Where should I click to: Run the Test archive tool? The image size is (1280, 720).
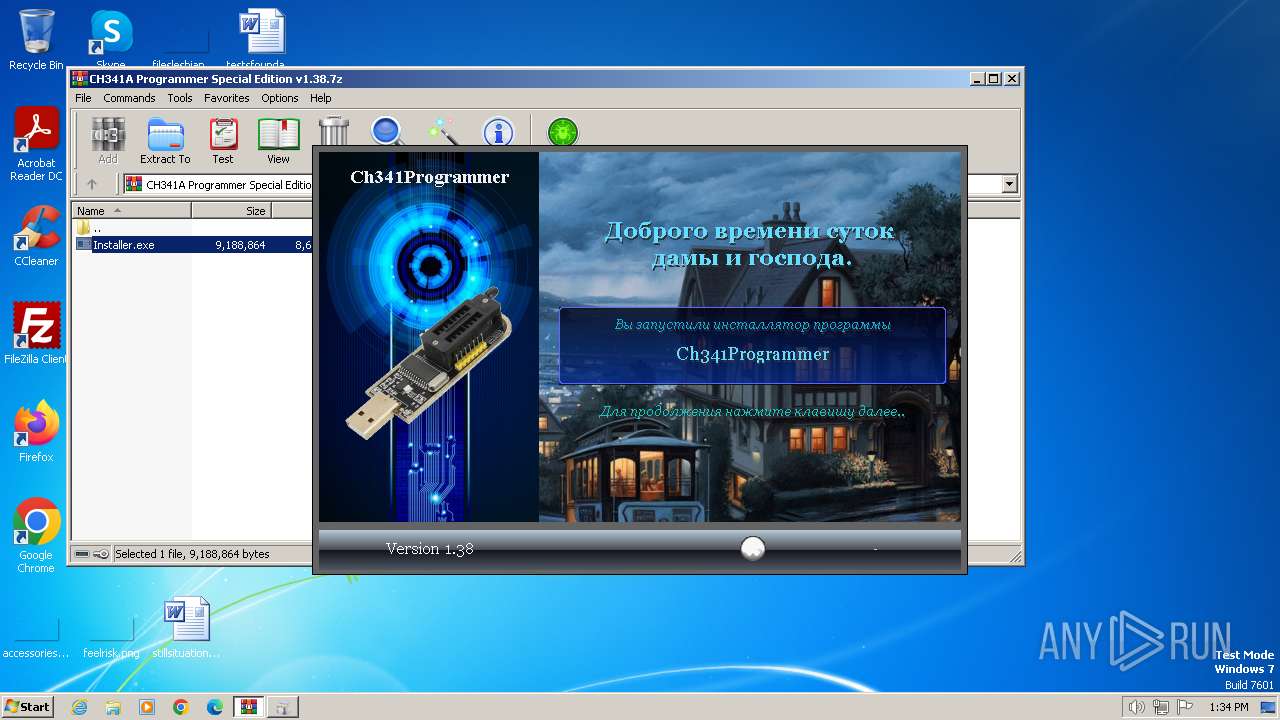223,140
